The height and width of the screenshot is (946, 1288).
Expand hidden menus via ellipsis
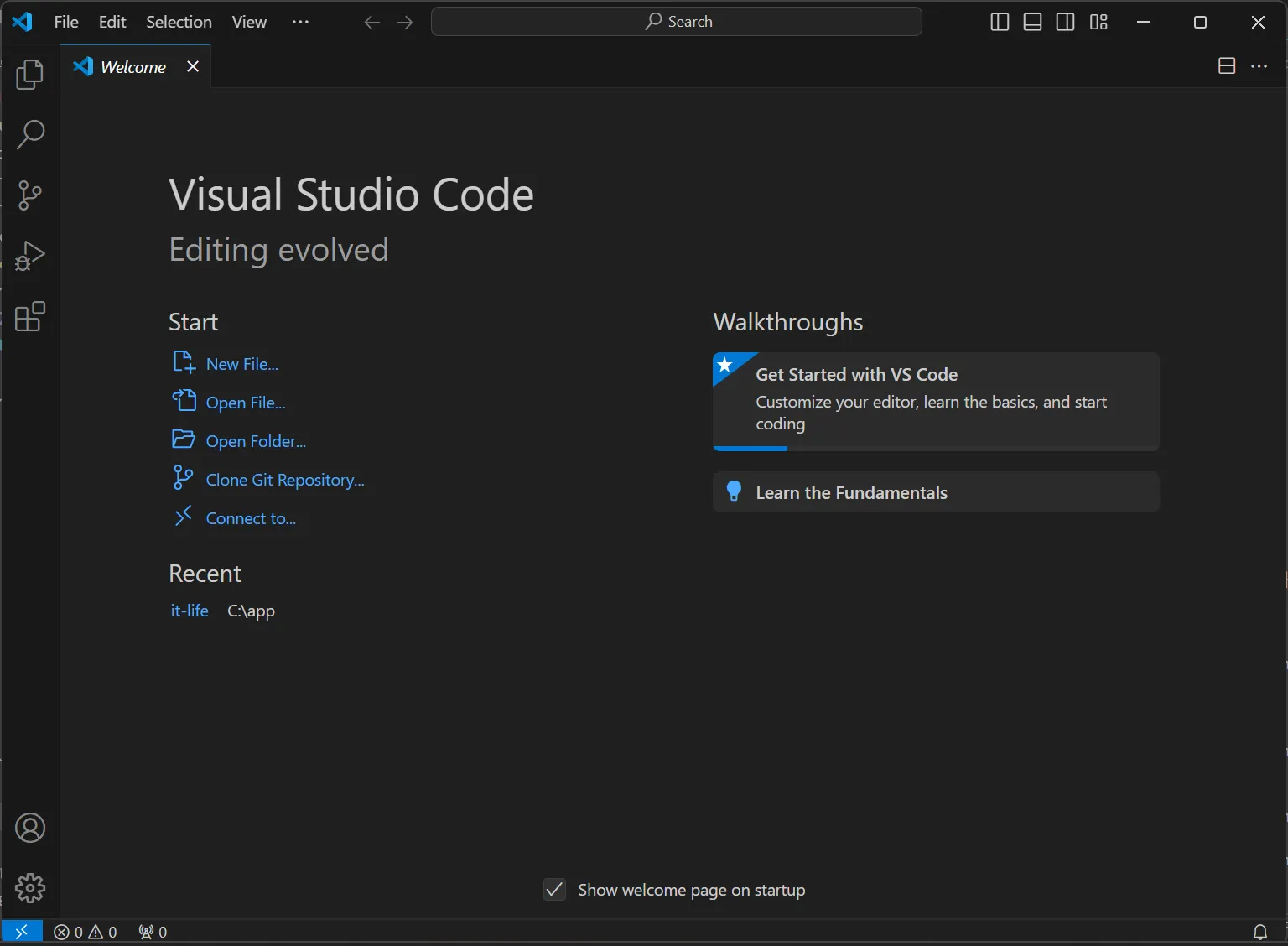(x=300, y=22)
